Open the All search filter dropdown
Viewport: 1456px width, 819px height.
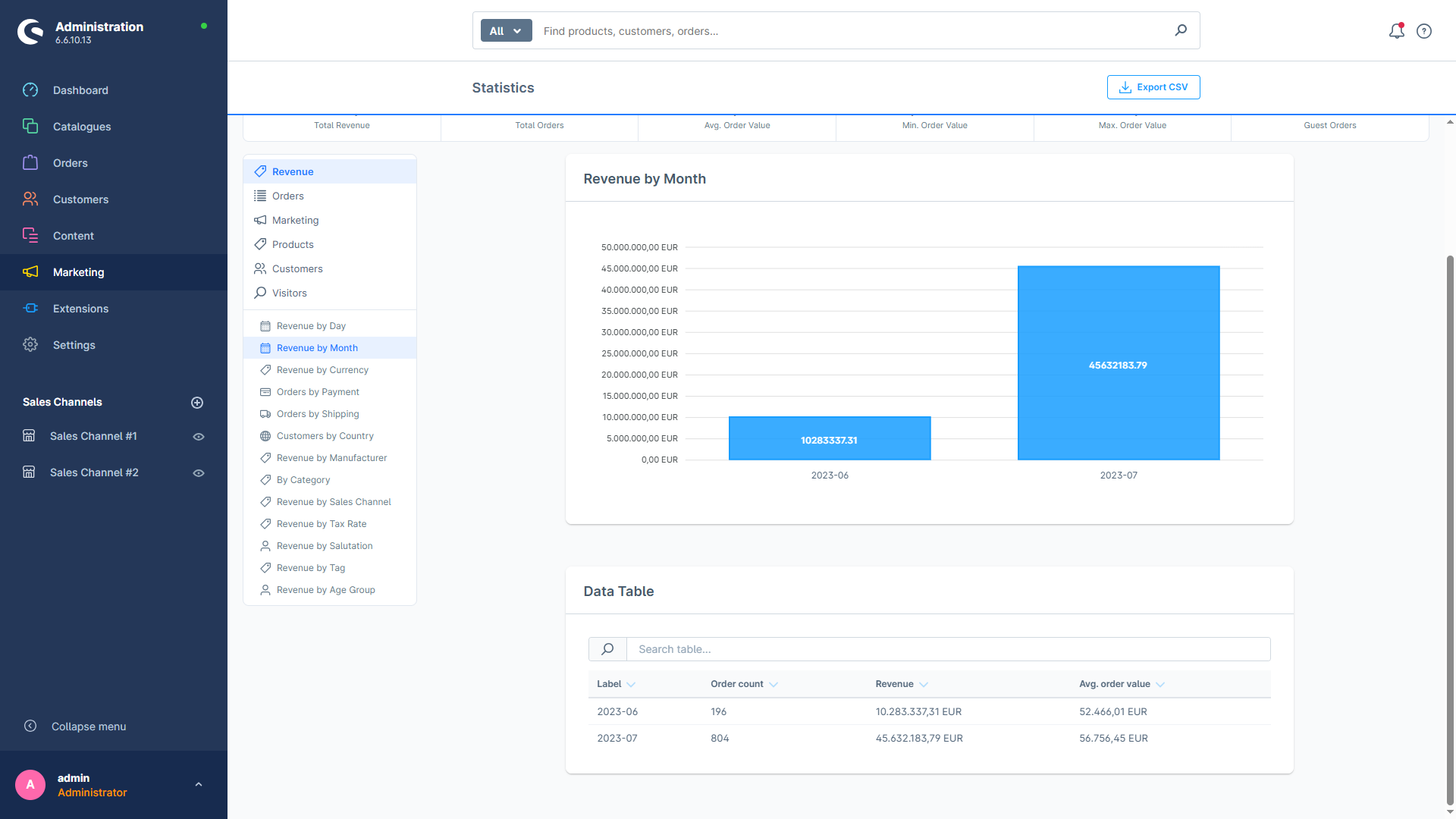pyautogui.click(x=505, y=30)
